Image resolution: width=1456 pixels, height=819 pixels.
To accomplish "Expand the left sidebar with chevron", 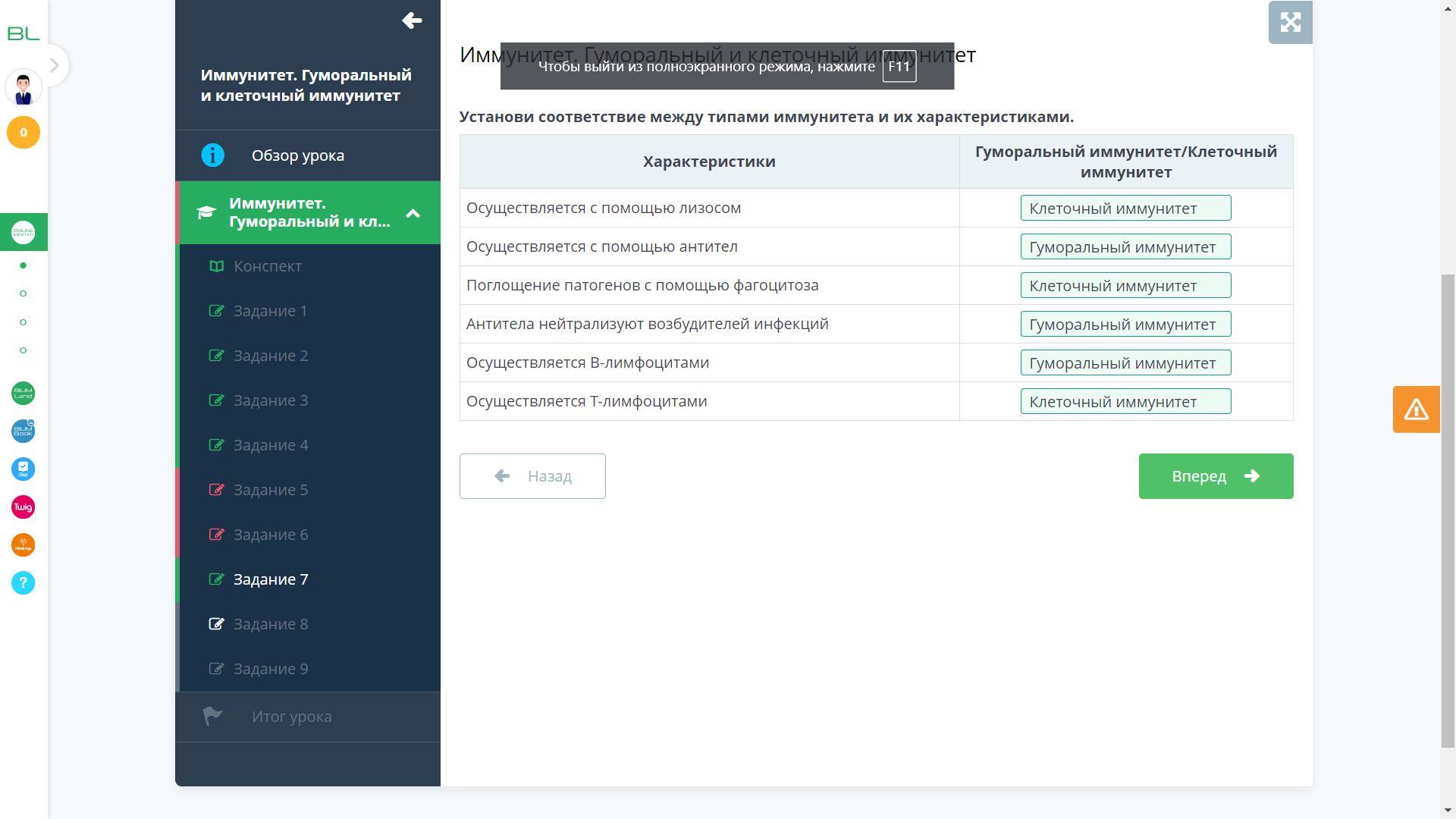I will [x=54, y=65].
